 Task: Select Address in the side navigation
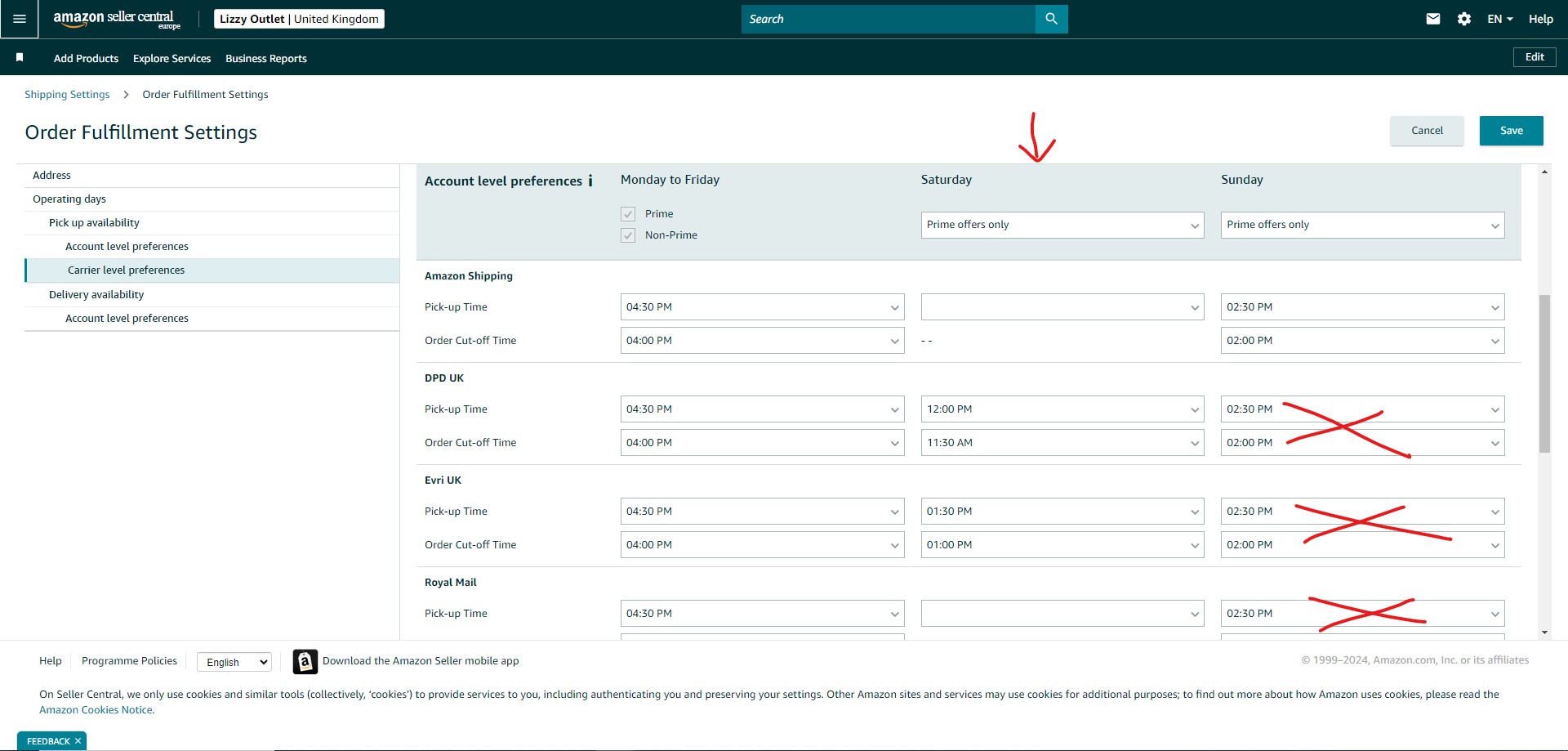click(x=212, y=176)
